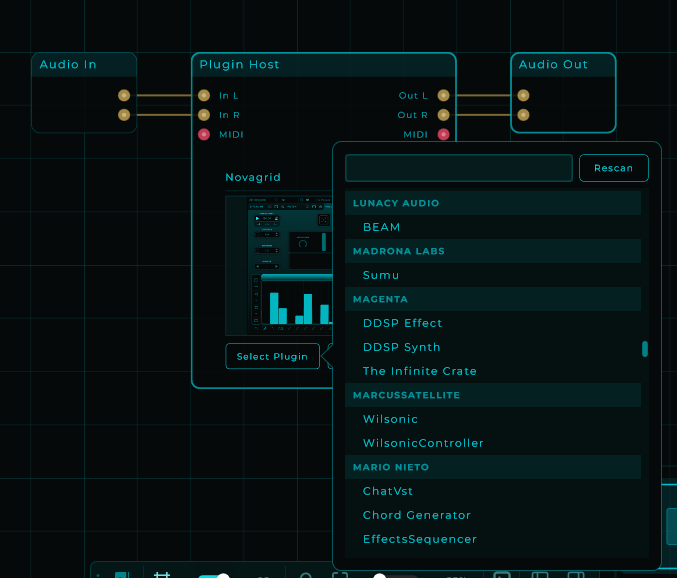Choose BEAM from the plugin list
The width and height of the screenshot is (677, 578).
(493, 227)
